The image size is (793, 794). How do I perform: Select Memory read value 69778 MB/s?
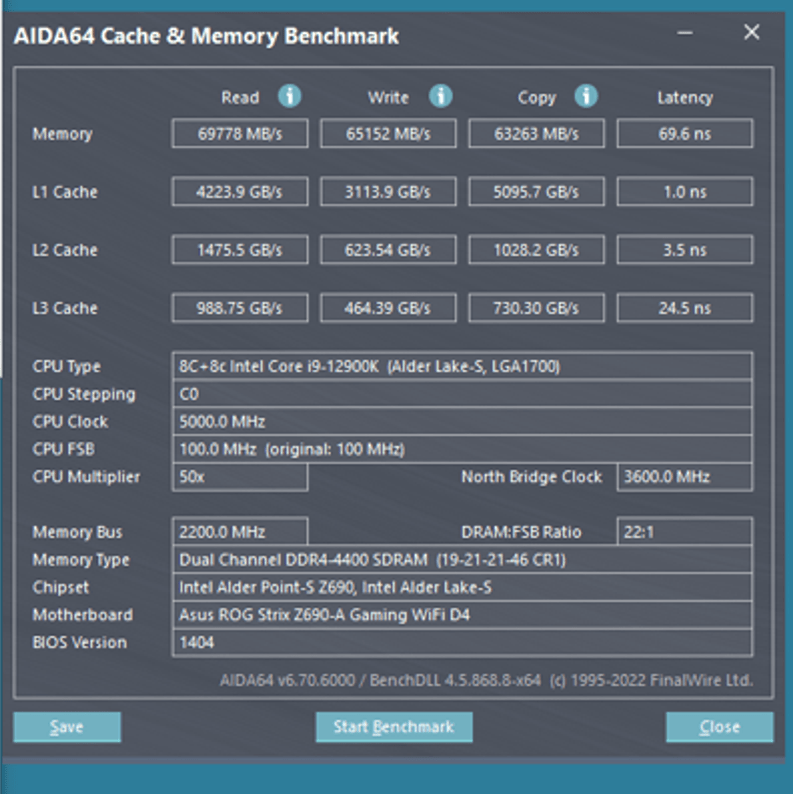pyautogui.click(x=240, y=134)
